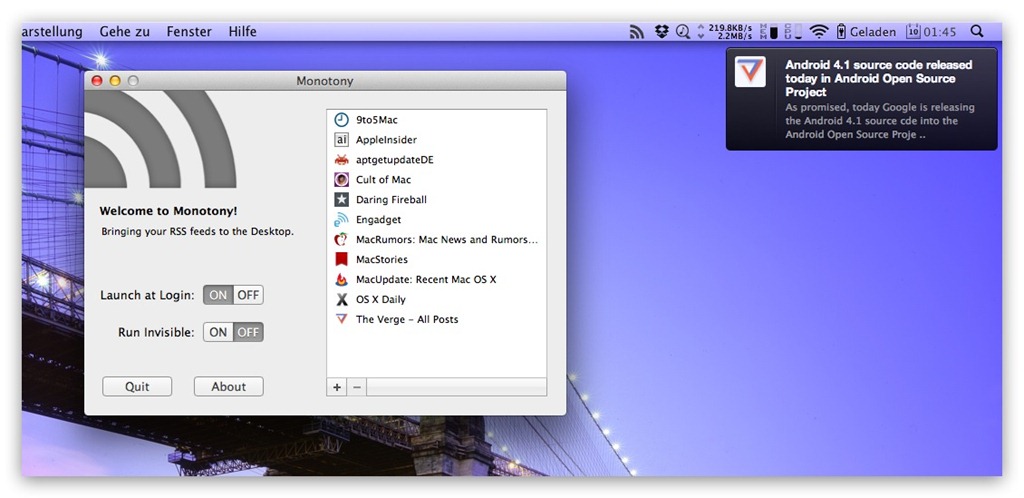The image size is (1024, 498).
Task: Click the Verge icon in the notification
Action: [750, 71]
